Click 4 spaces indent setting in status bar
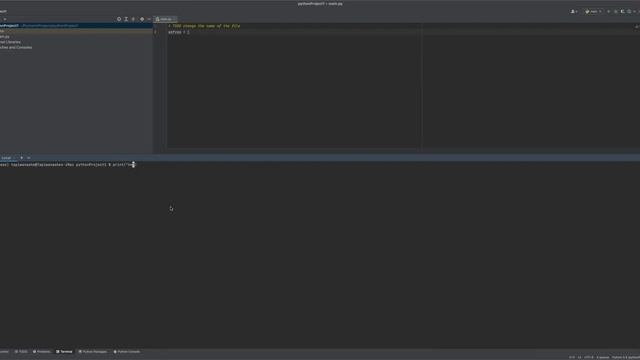This screenshot has height=360, width=640. (x=602, y=358)
